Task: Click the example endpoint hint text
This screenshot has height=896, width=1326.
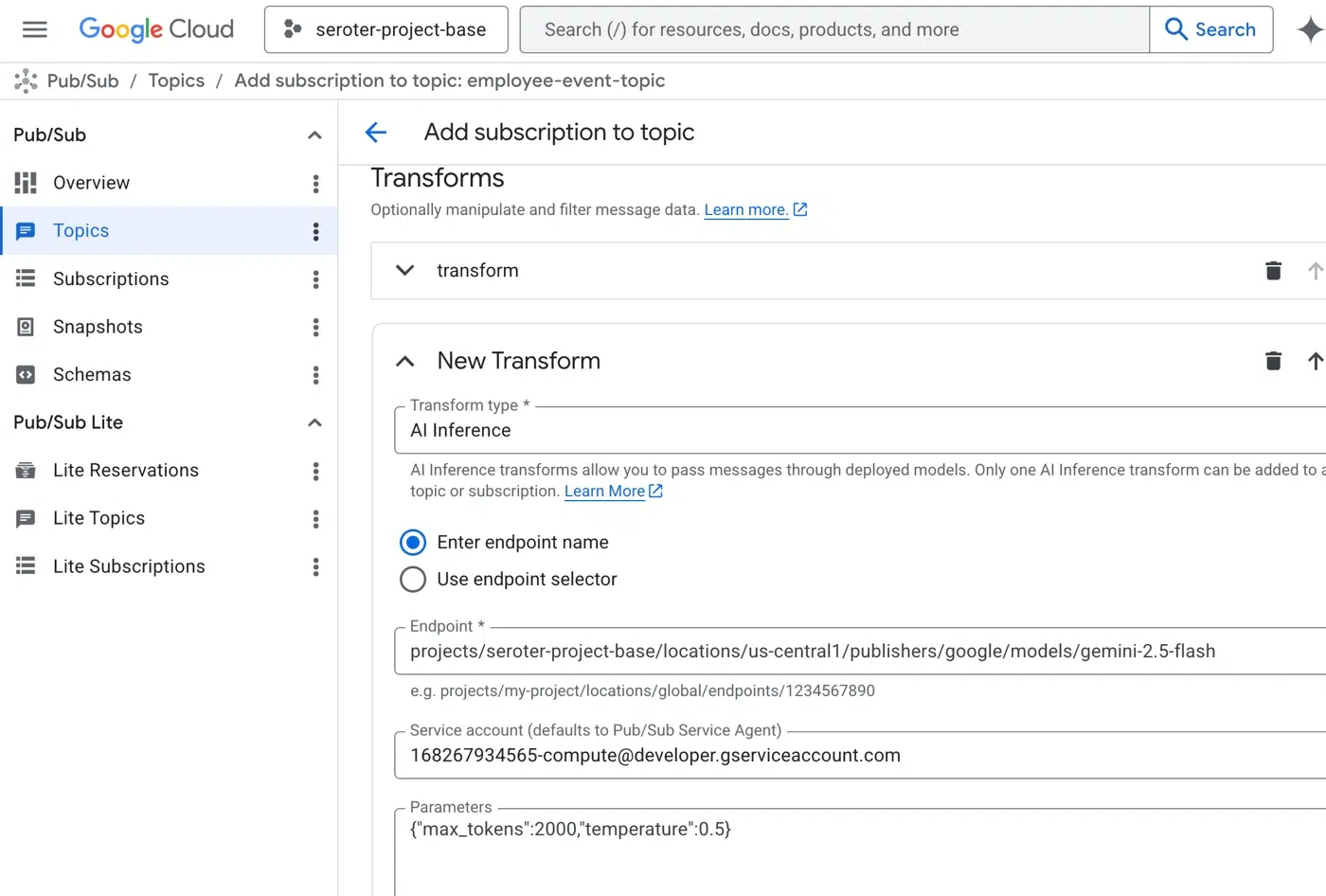Action: 642,691
